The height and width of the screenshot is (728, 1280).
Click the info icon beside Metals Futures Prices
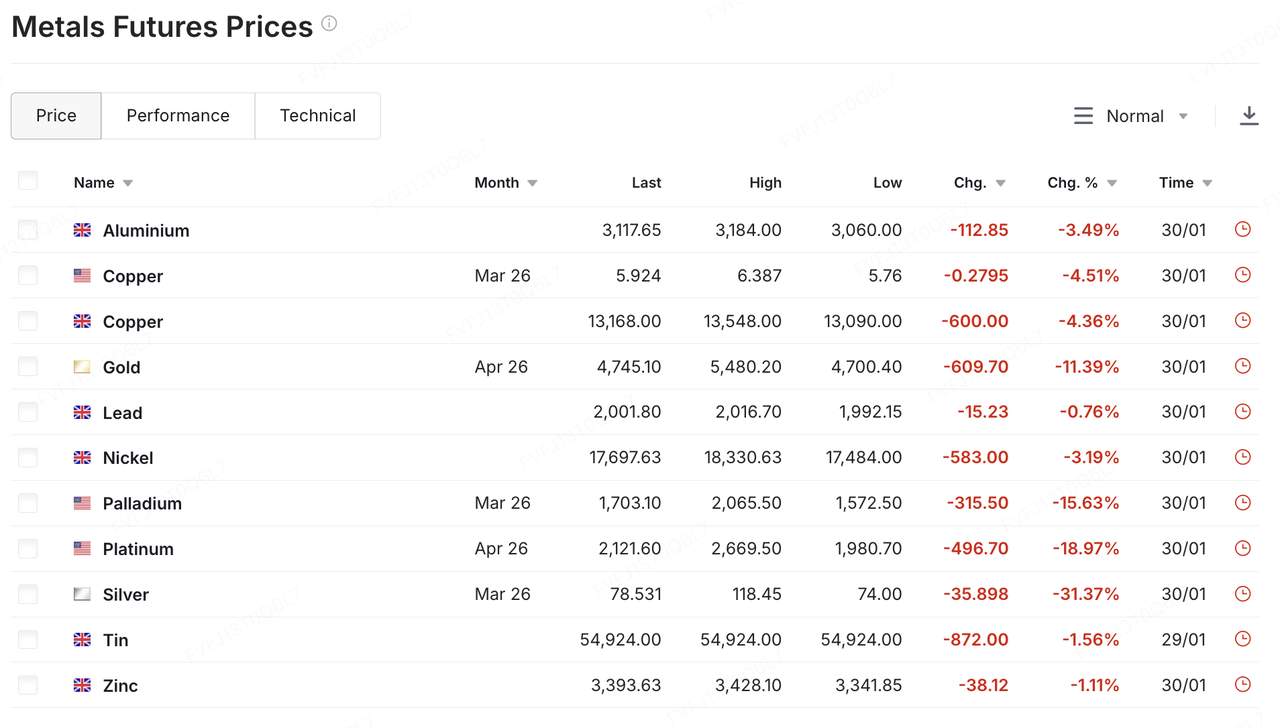(329, 24)
